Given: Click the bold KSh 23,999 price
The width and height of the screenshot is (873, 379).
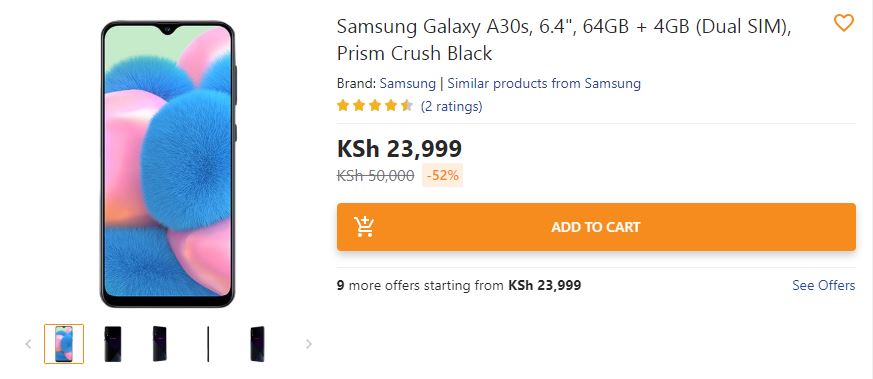Looking at the screenshot, I should tap(399, 149).
